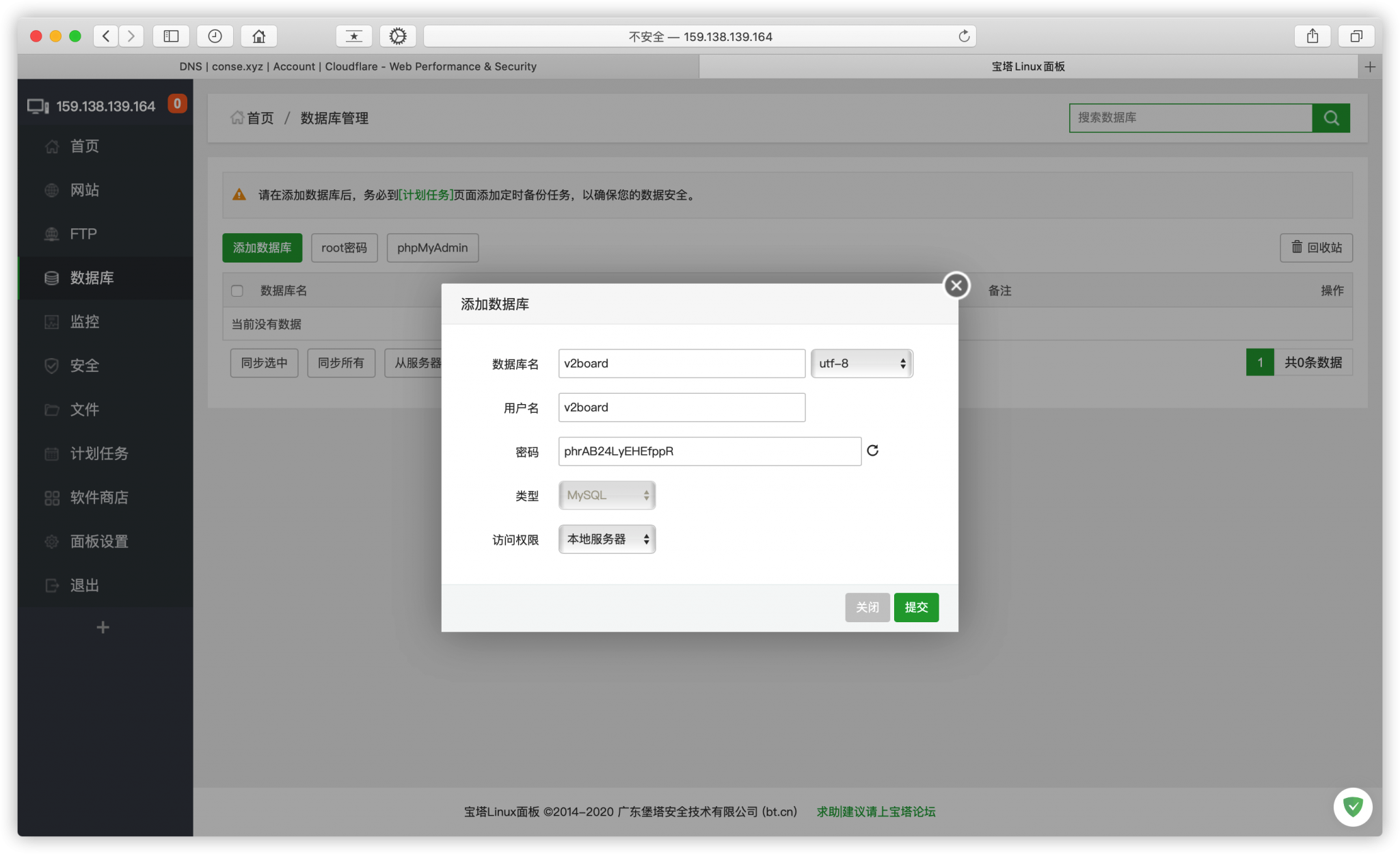Viewport: 1400px width, 854px height.
Task: Switch to the Cloudflare DNS tab
Action: [358, 66]
